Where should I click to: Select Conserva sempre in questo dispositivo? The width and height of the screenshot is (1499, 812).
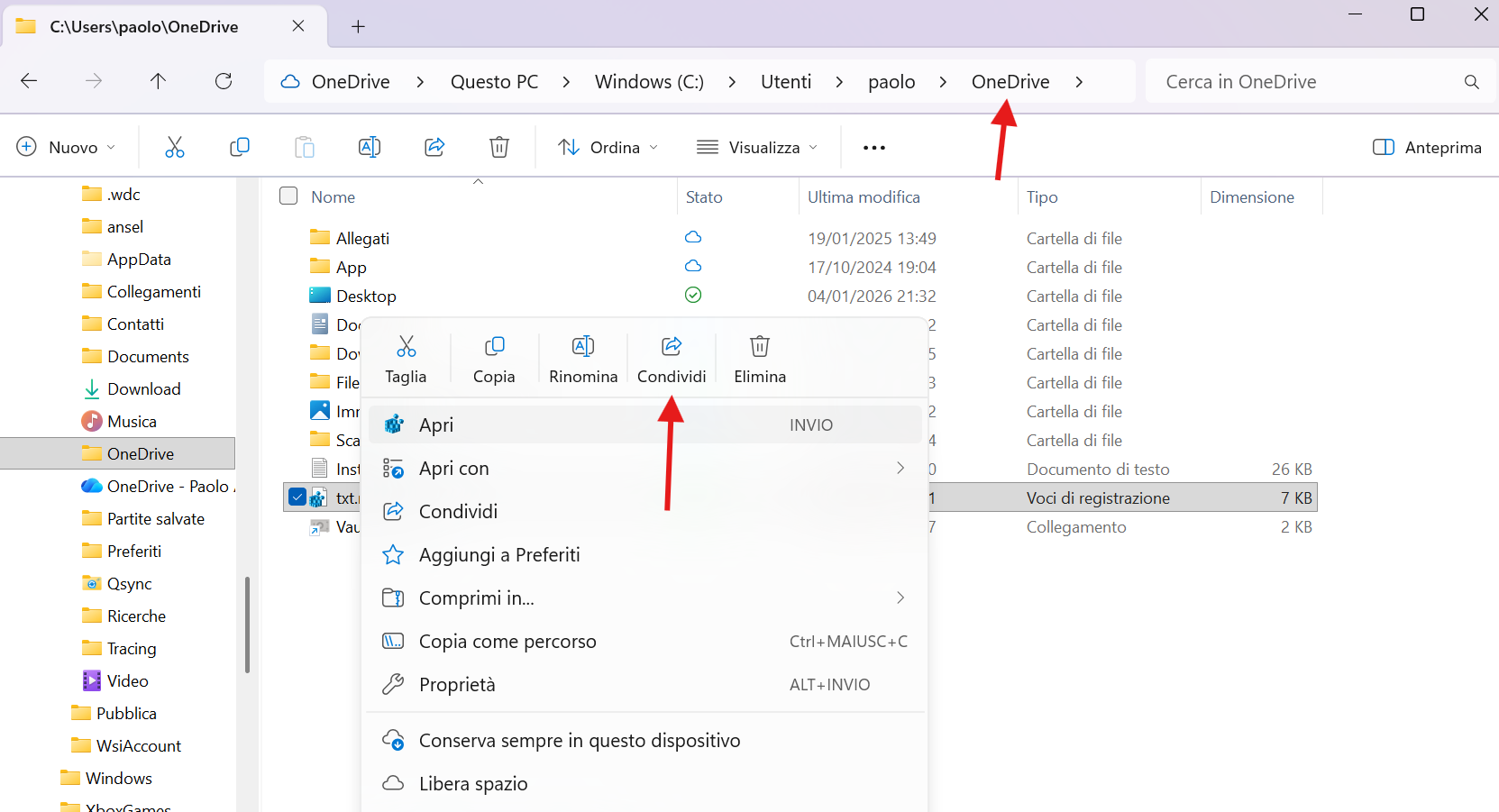coord(646,740)
